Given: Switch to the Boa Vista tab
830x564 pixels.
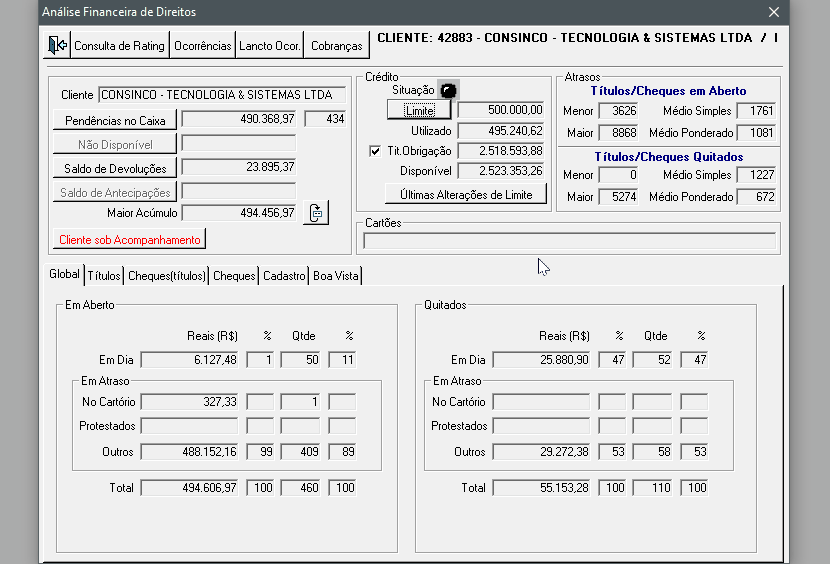Looking at the screenshot, I should 336,276.
